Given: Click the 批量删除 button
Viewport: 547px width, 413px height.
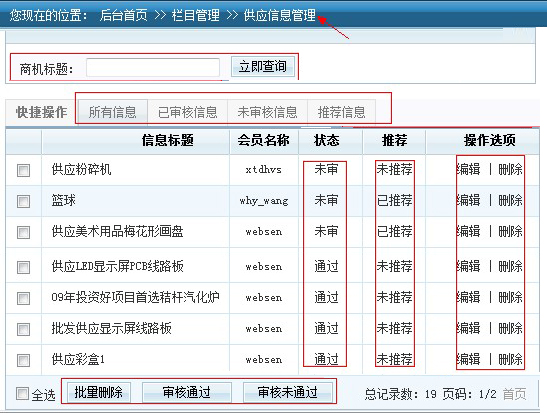Looking at the screenshot, I should [x=98, y=392].
